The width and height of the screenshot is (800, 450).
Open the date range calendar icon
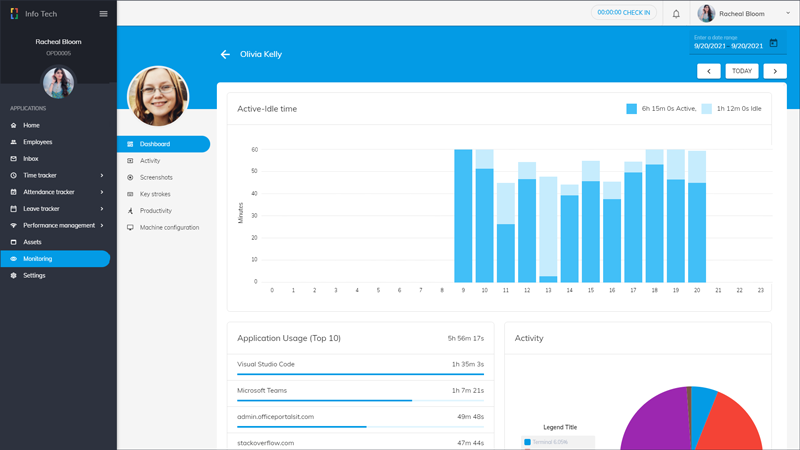pos(773,43)
